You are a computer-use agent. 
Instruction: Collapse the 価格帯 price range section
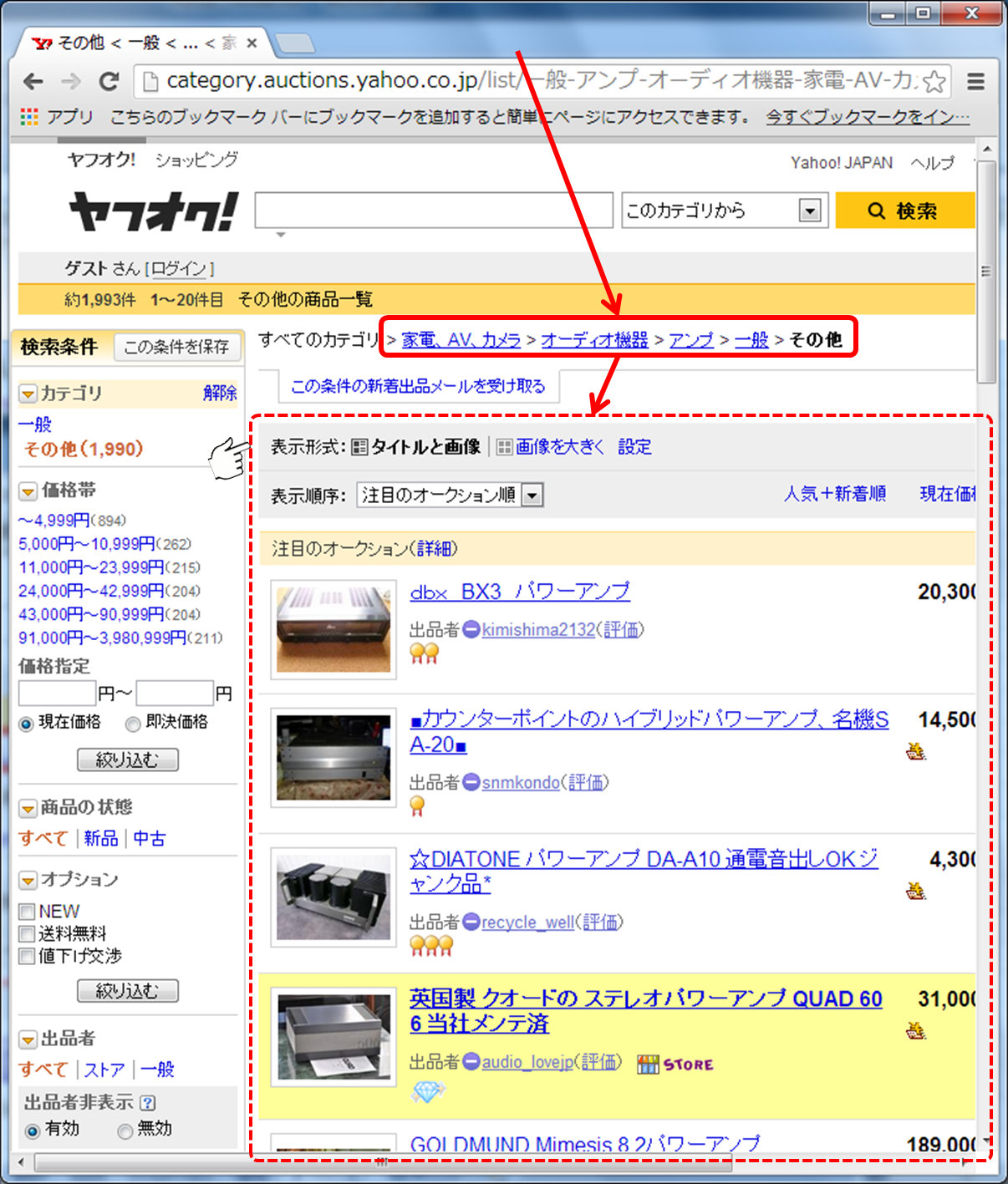pyautogui.click(x=28, y=490)
